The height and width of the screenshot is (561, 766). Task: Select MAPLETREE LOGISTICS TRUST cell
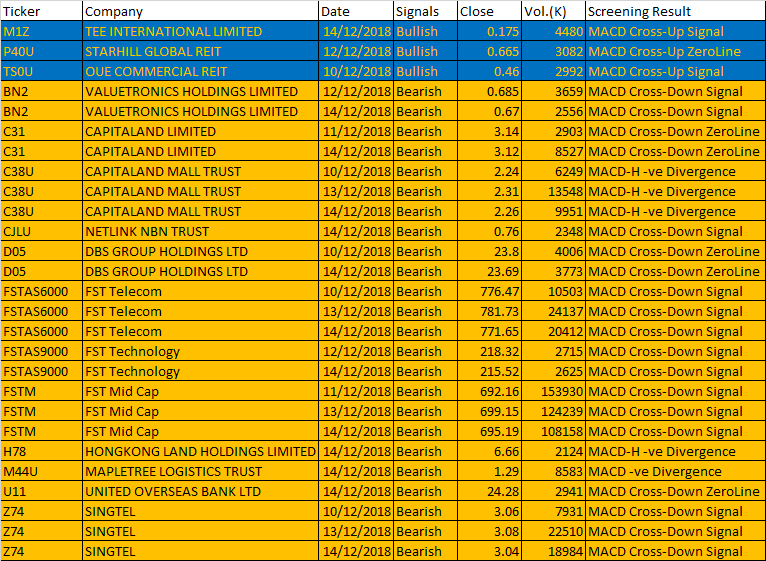(200, 472)
